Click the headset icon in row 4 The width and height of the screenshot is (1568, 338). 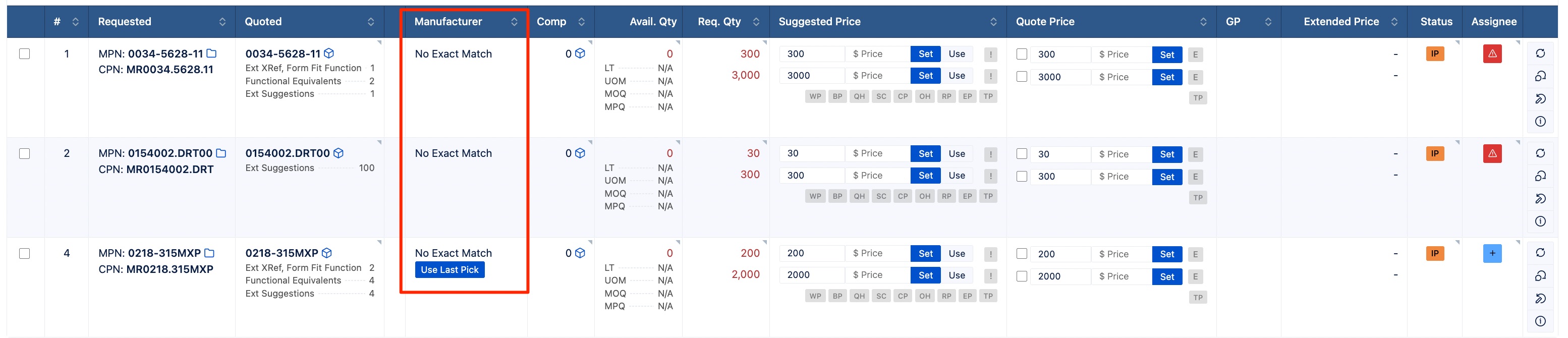1540,276
